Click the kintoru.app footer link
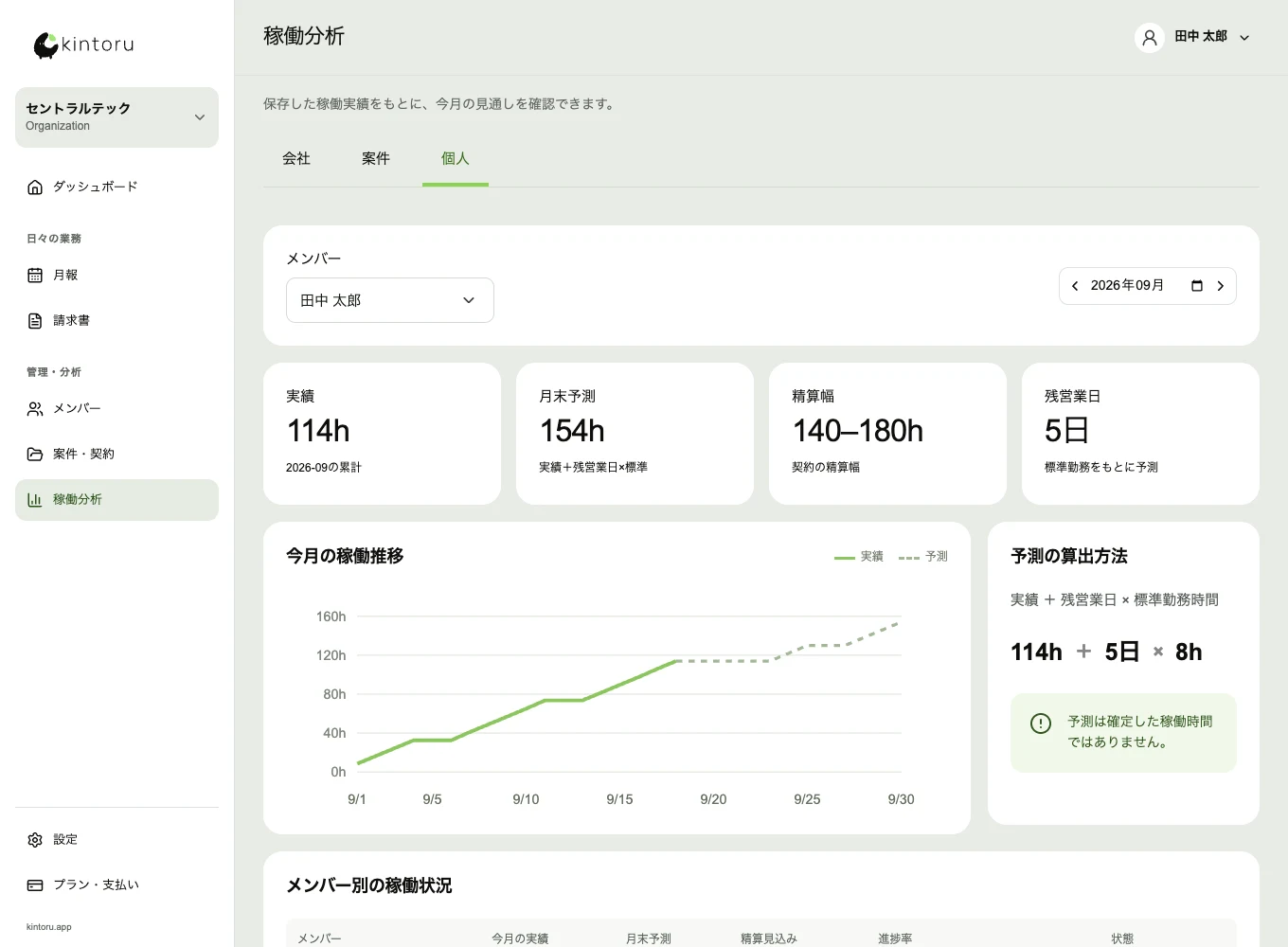 pos(49,927)
